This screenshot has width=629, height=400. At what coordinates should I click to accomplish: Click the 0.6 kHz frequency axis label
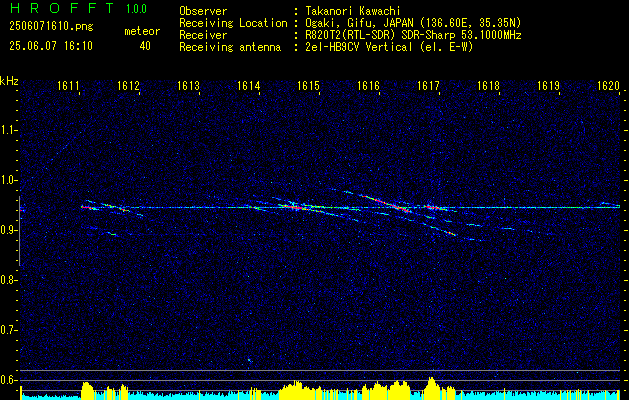click(8, 380)
